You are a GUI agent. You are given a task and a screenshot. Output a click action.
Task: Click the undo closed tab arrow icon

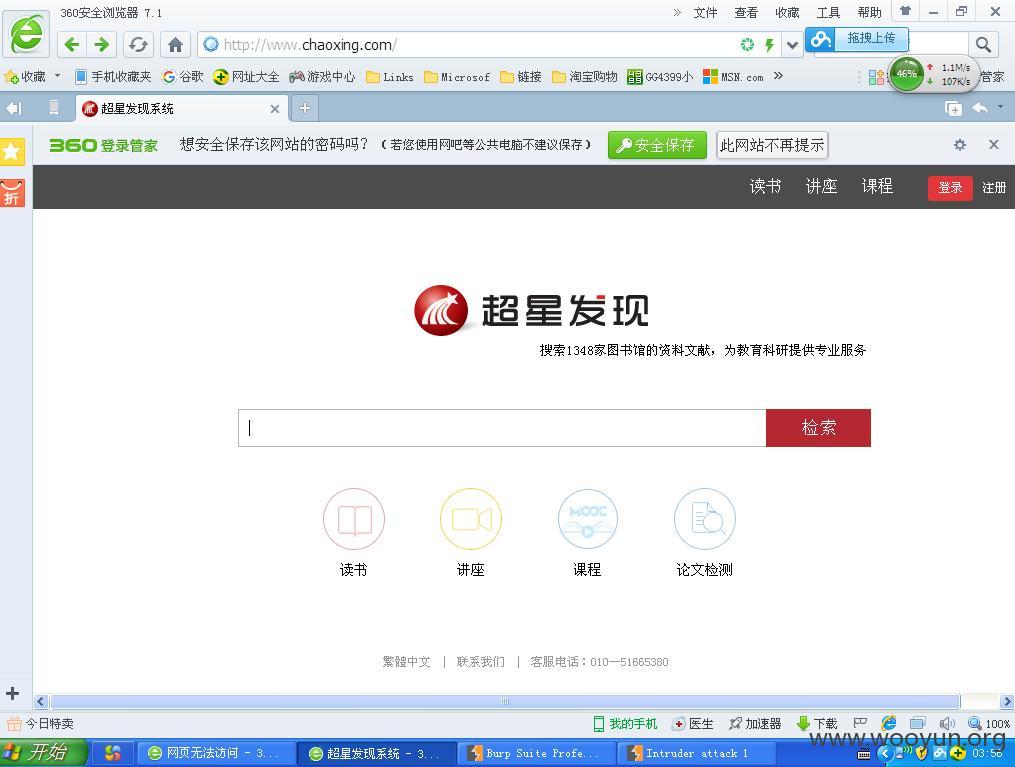pos(980,108)
